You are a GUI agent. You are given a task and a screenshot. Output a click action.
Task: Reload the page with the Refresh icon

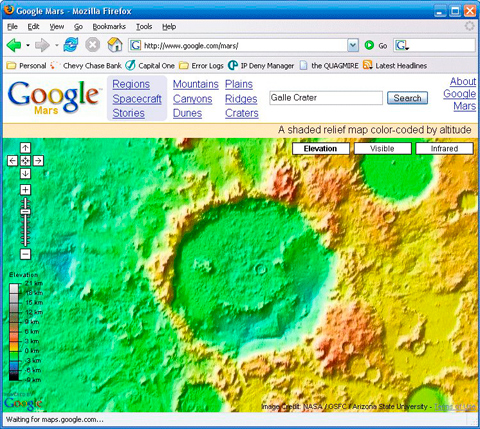coord(71,45)
